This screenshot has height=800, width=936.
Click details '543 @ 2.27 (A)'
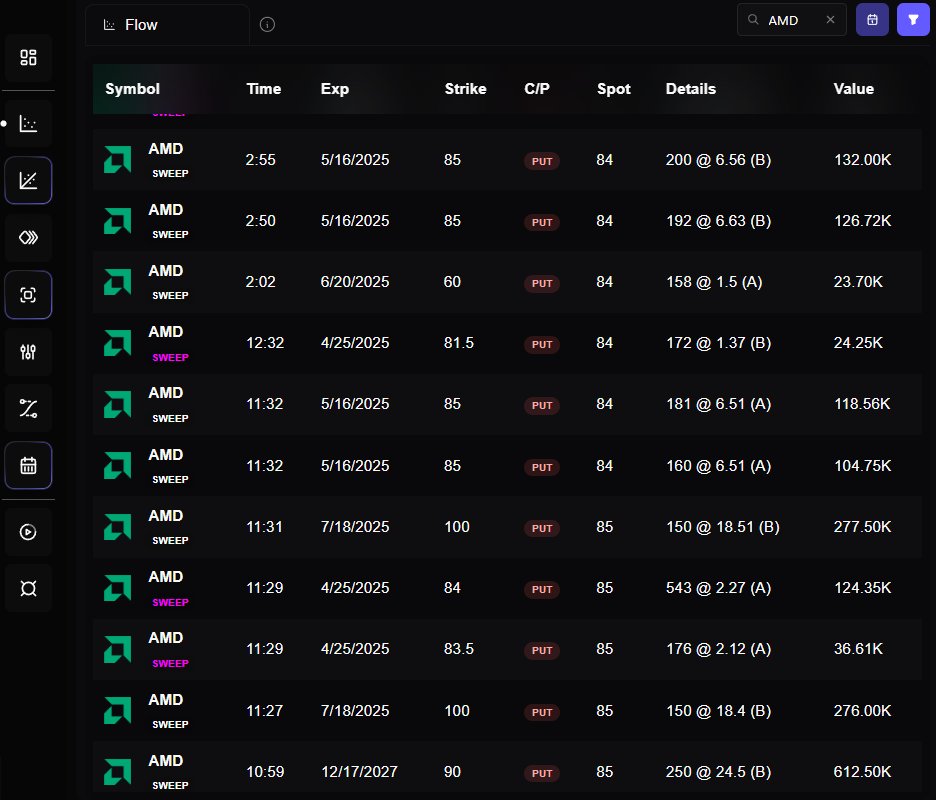click(718, 587)
